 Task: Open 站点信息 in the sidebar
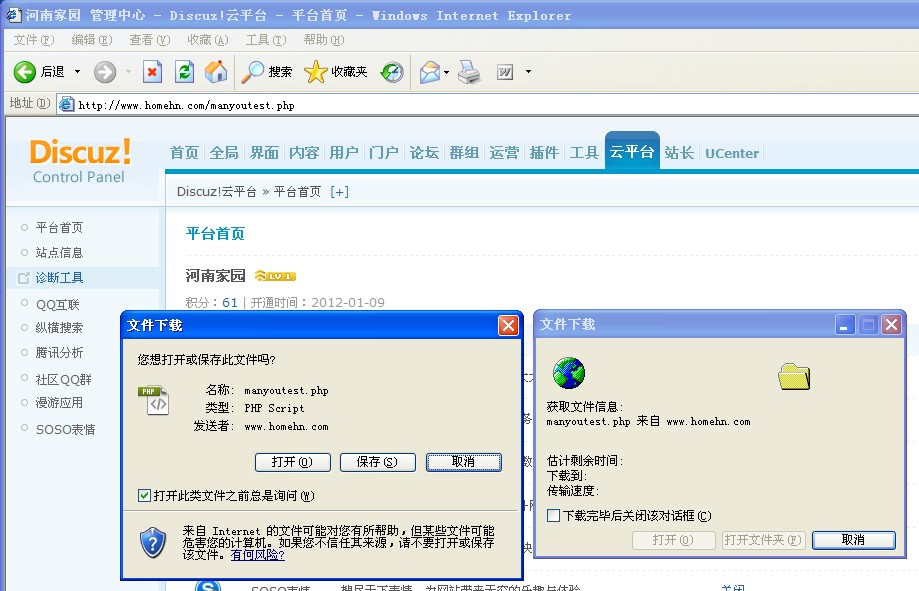[59, 253]
